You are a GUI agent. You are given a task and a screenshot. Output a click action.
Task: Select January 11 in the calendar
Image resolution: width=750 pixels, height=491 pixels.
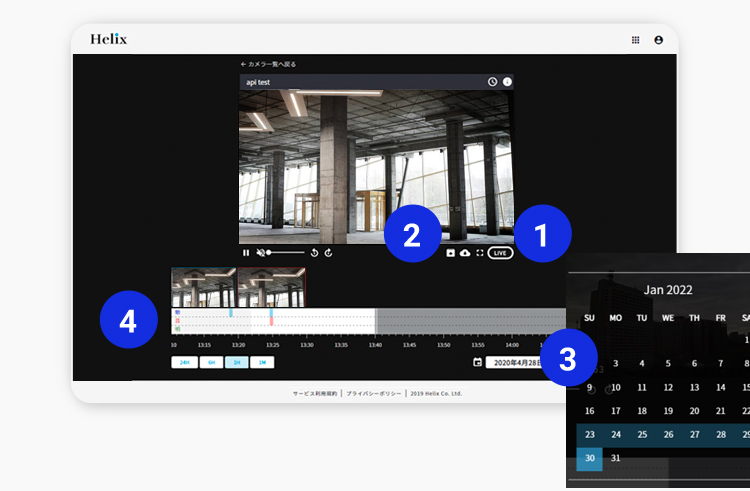click(642, 387)
